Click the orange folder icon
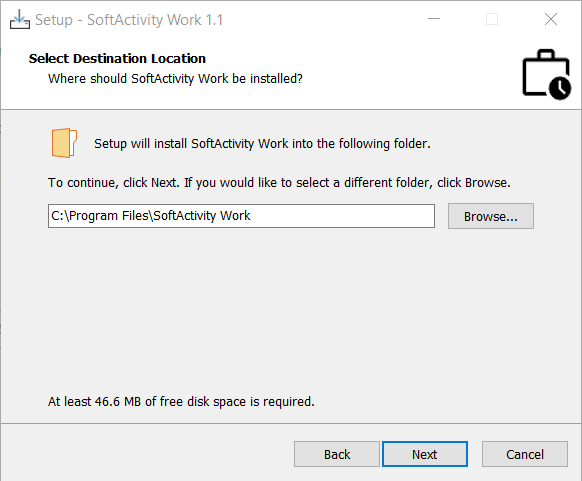Image resolution: width=582 pixels, height=481 pixels. (64, 143)
